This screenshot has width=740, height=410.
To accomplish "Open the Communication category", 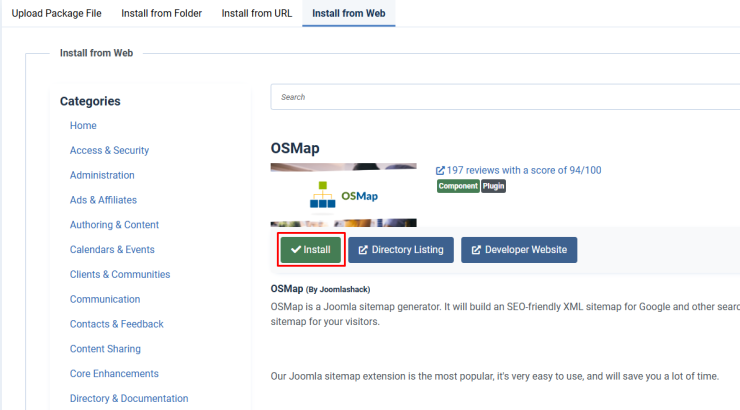I will [x=105, y=299].
